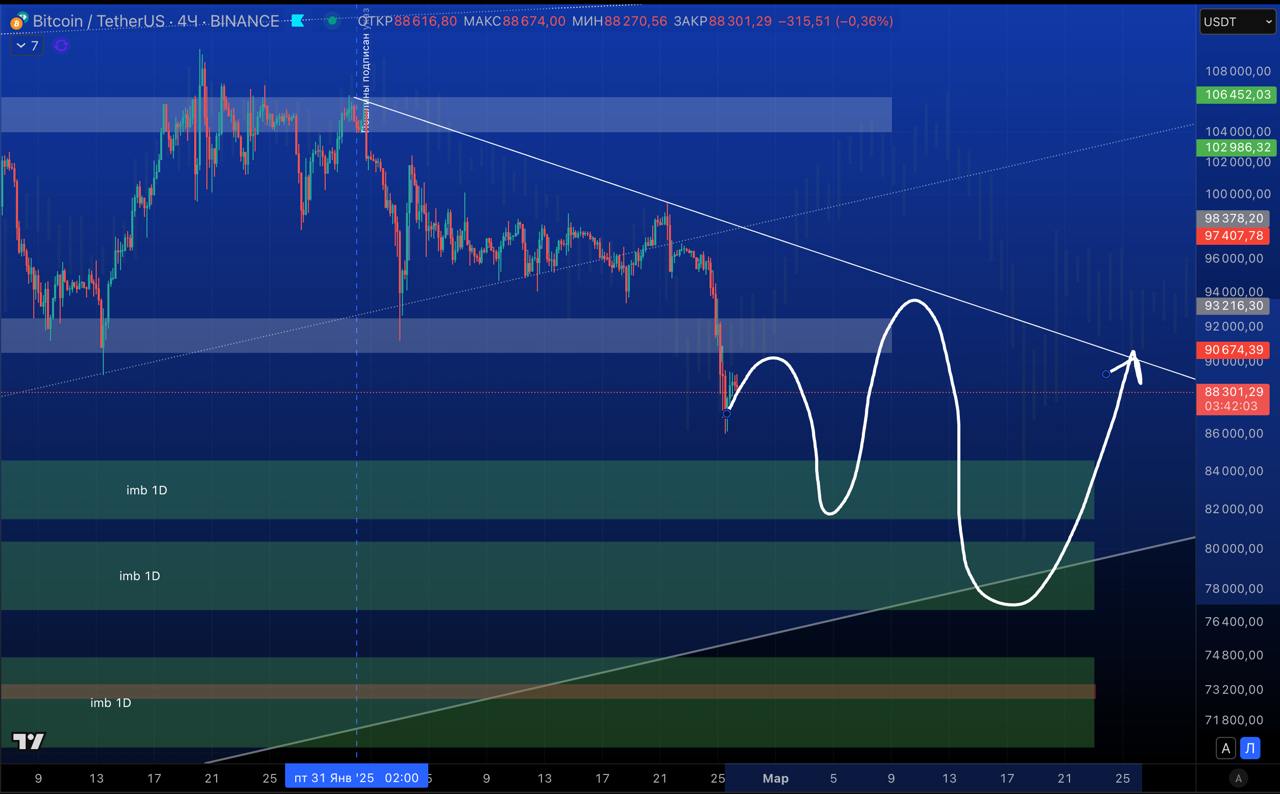The width and height of the screenshot is (1280, 794).
Task: Select the green 106 452,03 price label
Action: tap(1236, 95)
